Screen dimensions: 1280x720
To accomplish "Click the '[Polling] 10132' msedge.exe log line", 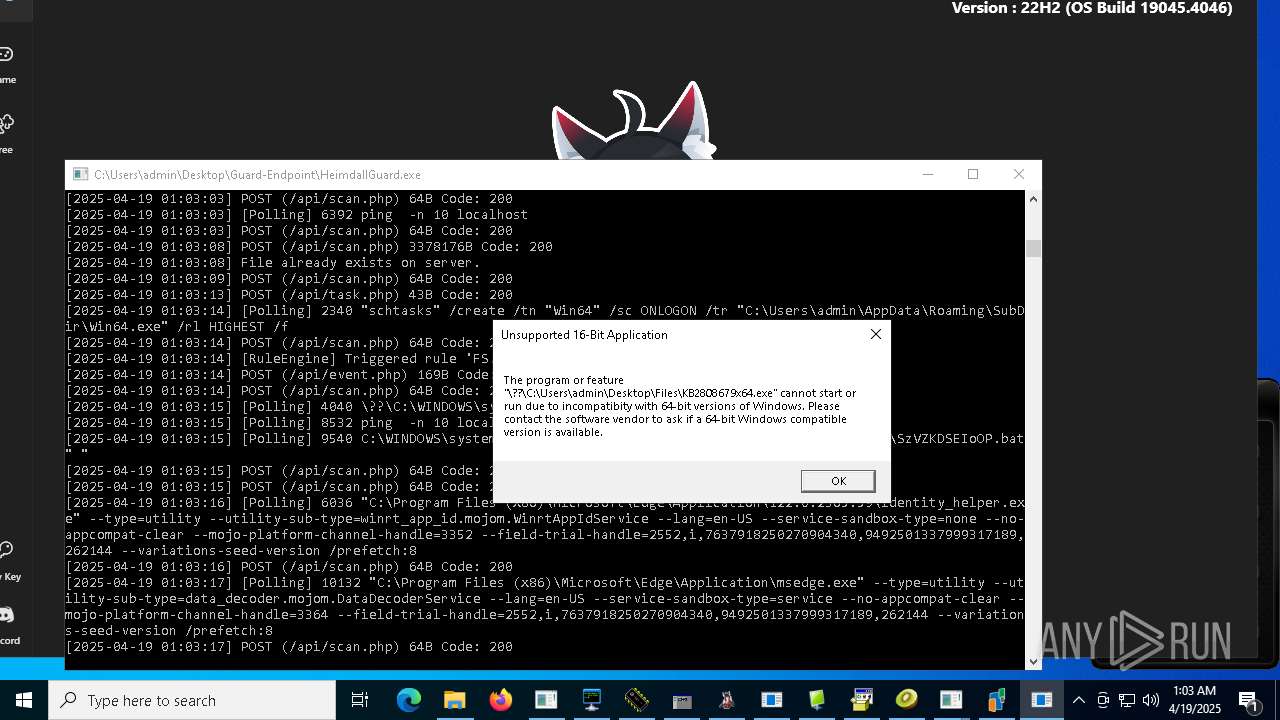I will point(545,607).
